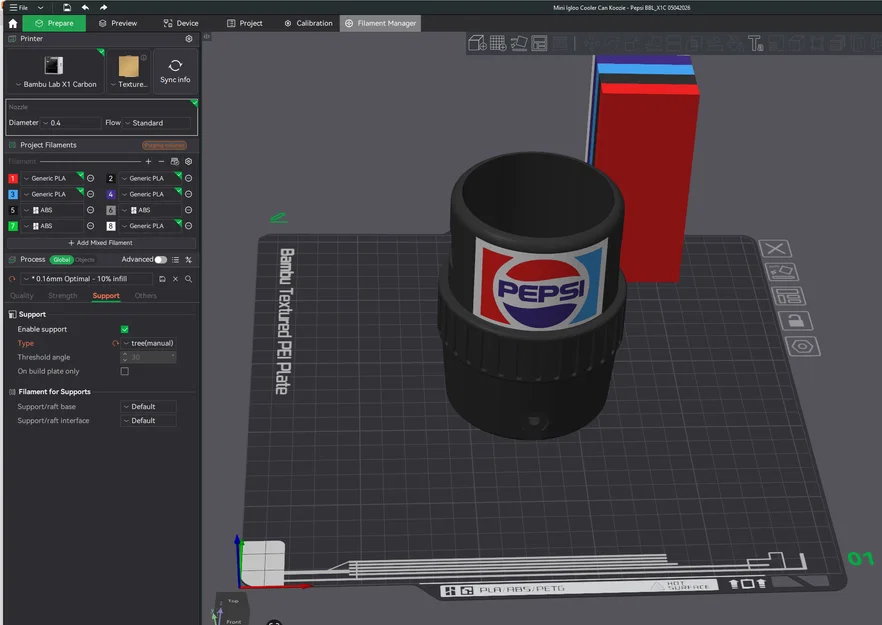Click the Redo arrow icon

click(x=104, y=7)
